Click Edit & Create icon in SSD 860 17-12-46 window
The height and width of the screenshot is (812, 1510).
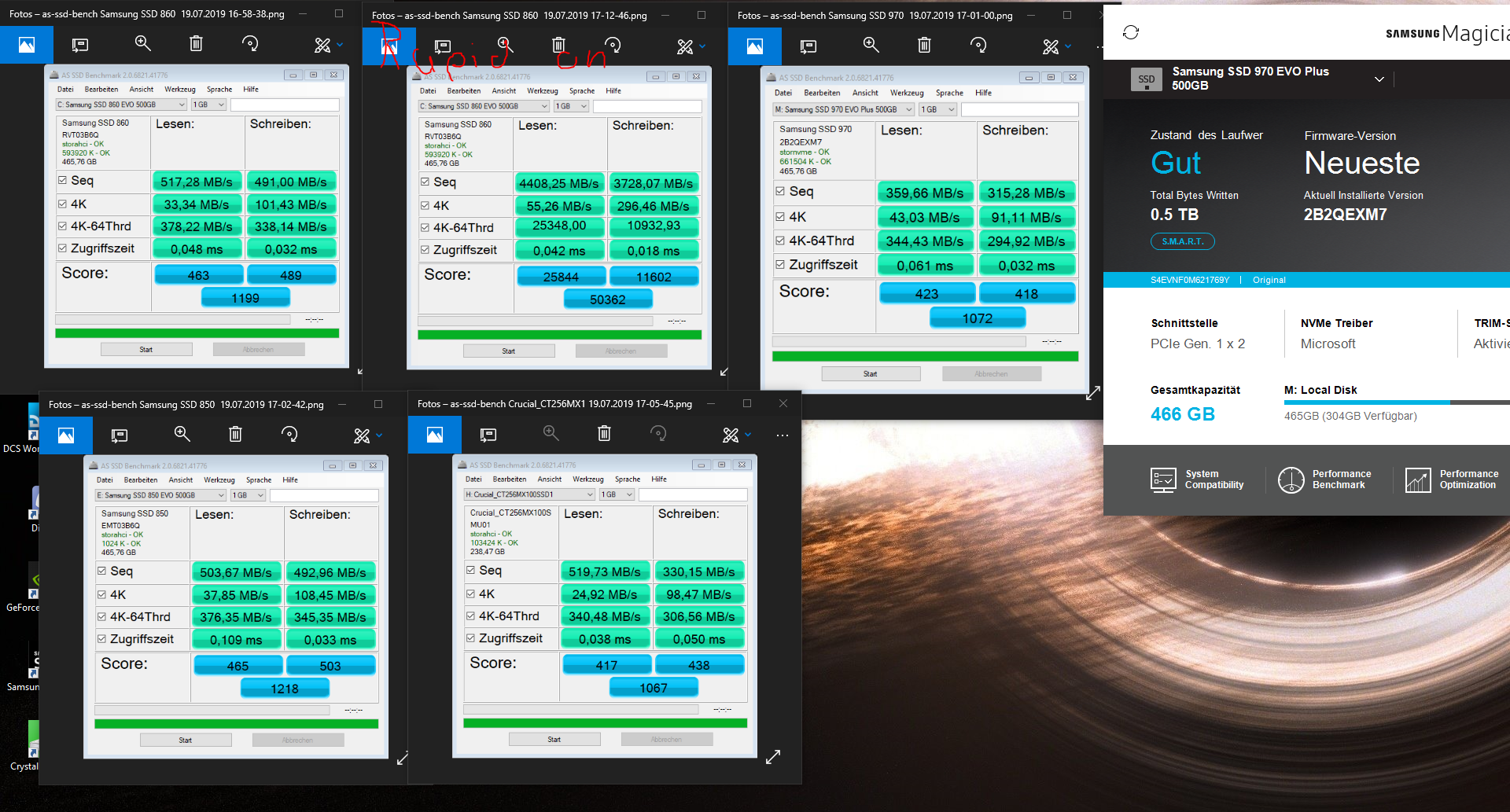(x=685, y=46)
